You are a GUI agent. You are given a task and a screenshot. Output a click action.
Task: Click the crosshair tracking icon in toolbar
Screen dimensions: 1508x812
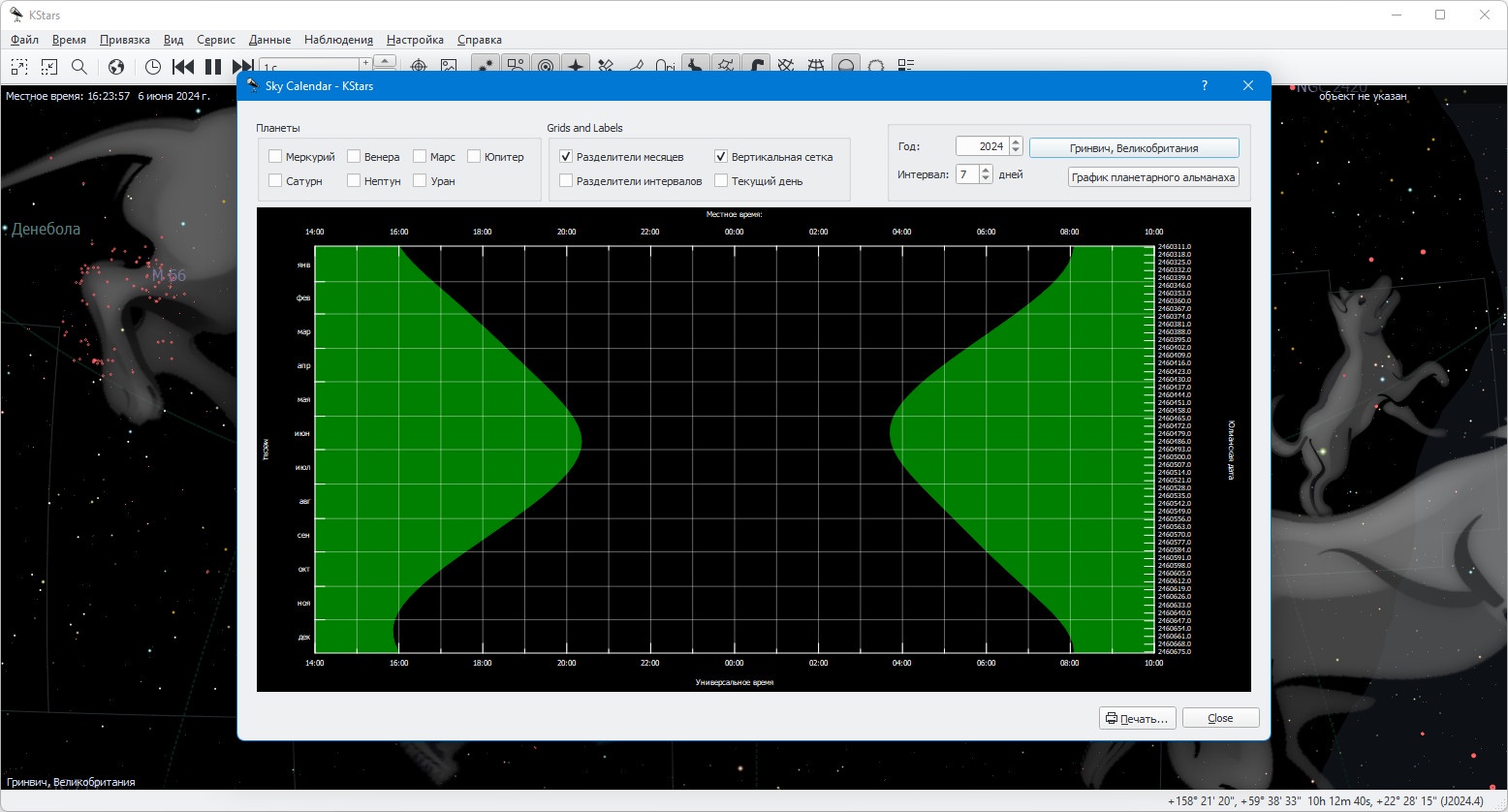pos(419,66)
